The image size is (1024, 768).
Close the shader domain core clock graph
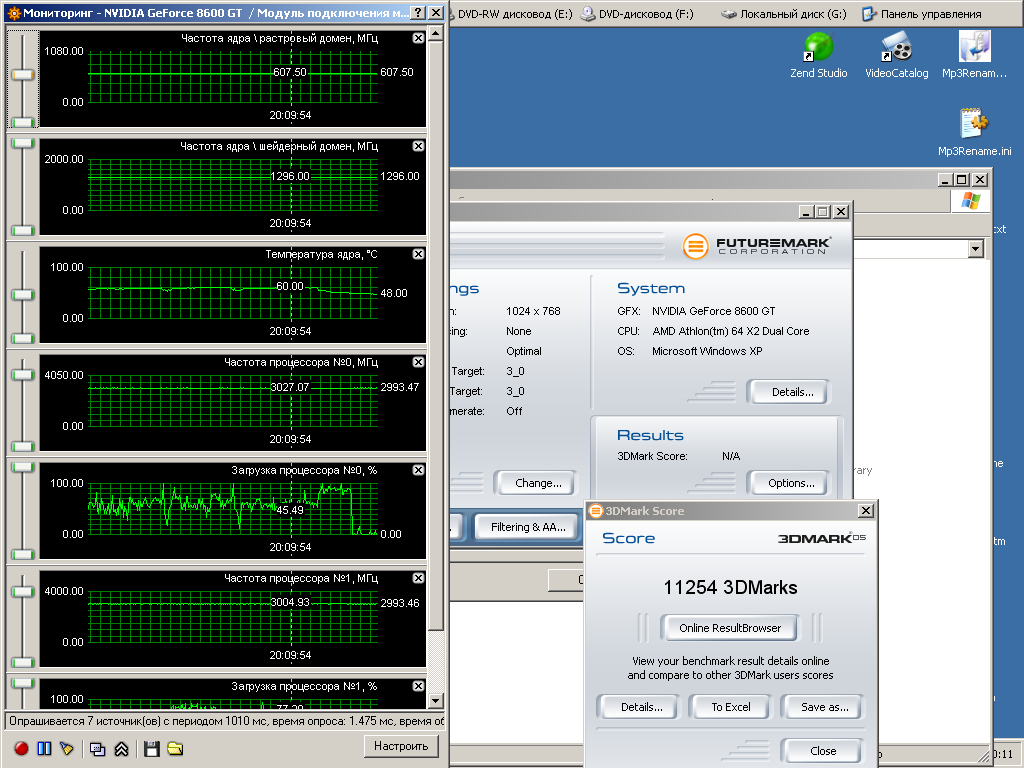point(419,146)
